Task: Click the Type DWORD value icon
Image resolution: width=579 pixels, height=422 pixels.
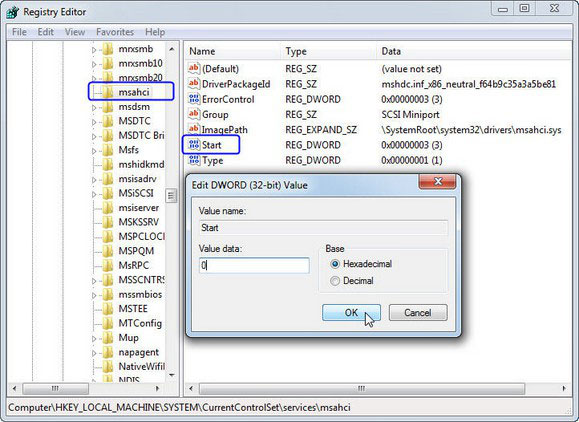Action: pos(194,160)
